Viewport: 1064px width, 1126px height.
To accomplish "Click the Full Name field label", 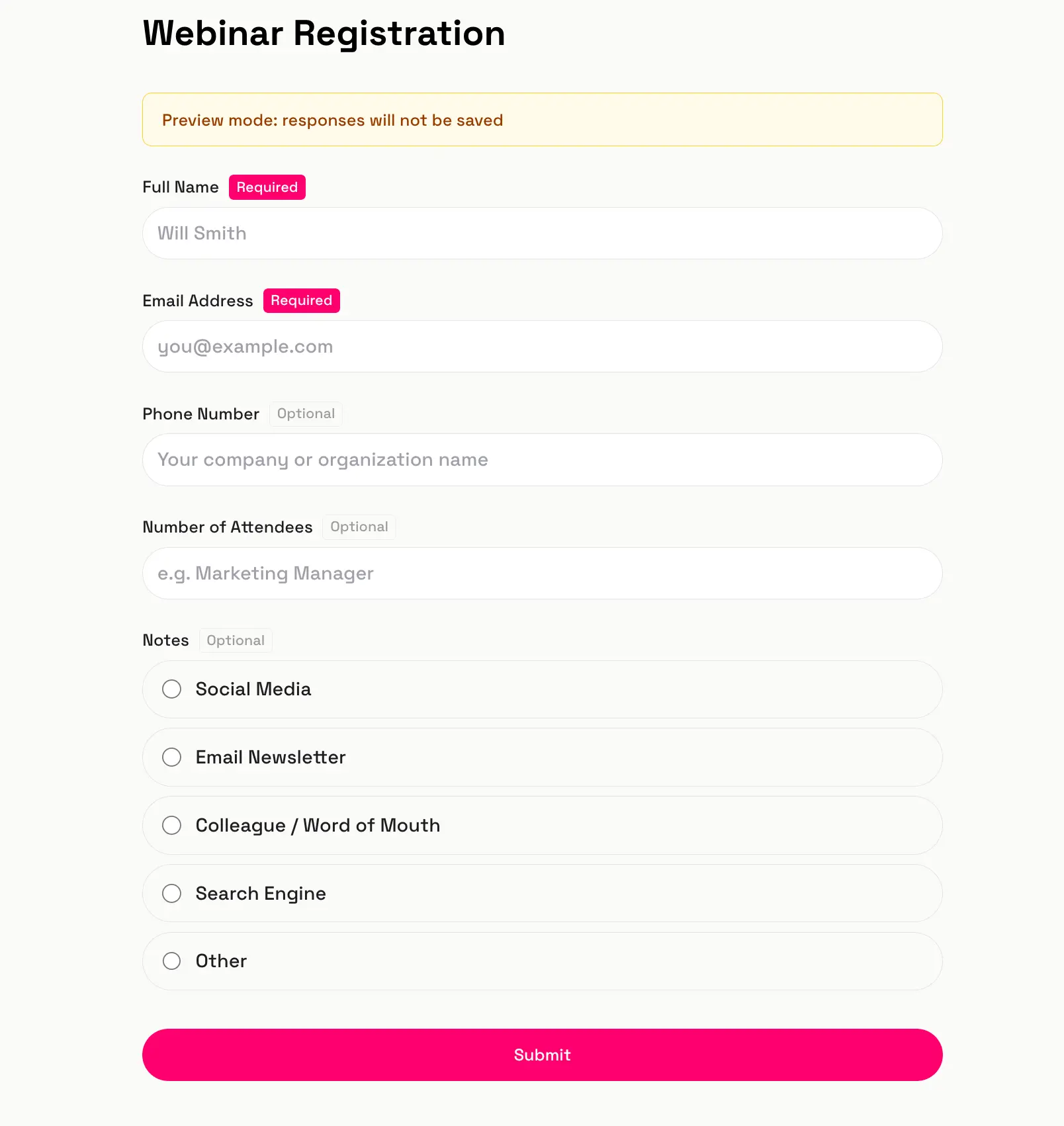I will (x=181, y=187).
